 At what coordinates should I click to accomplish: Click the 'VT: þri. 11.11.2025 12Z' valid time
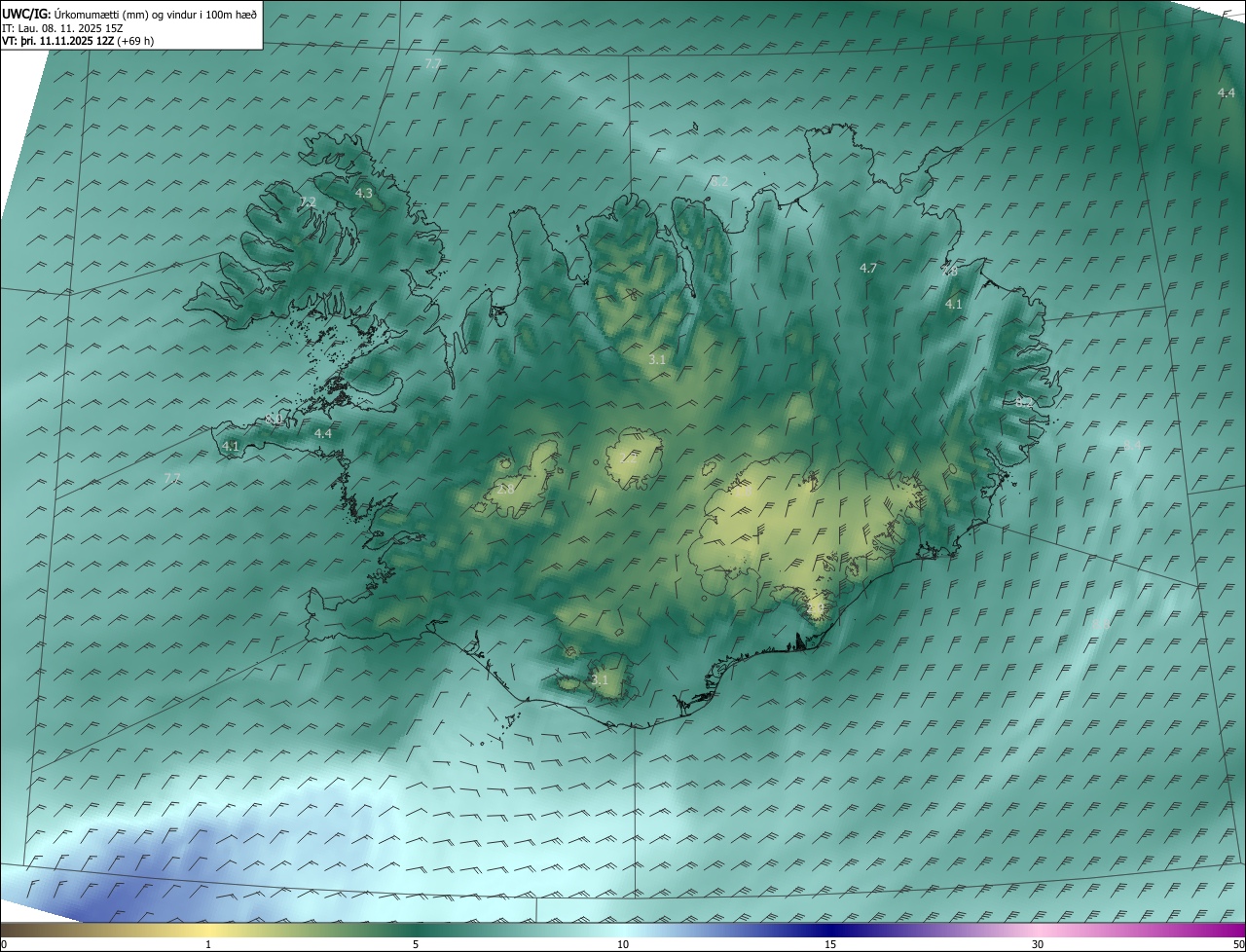(58, 41)
